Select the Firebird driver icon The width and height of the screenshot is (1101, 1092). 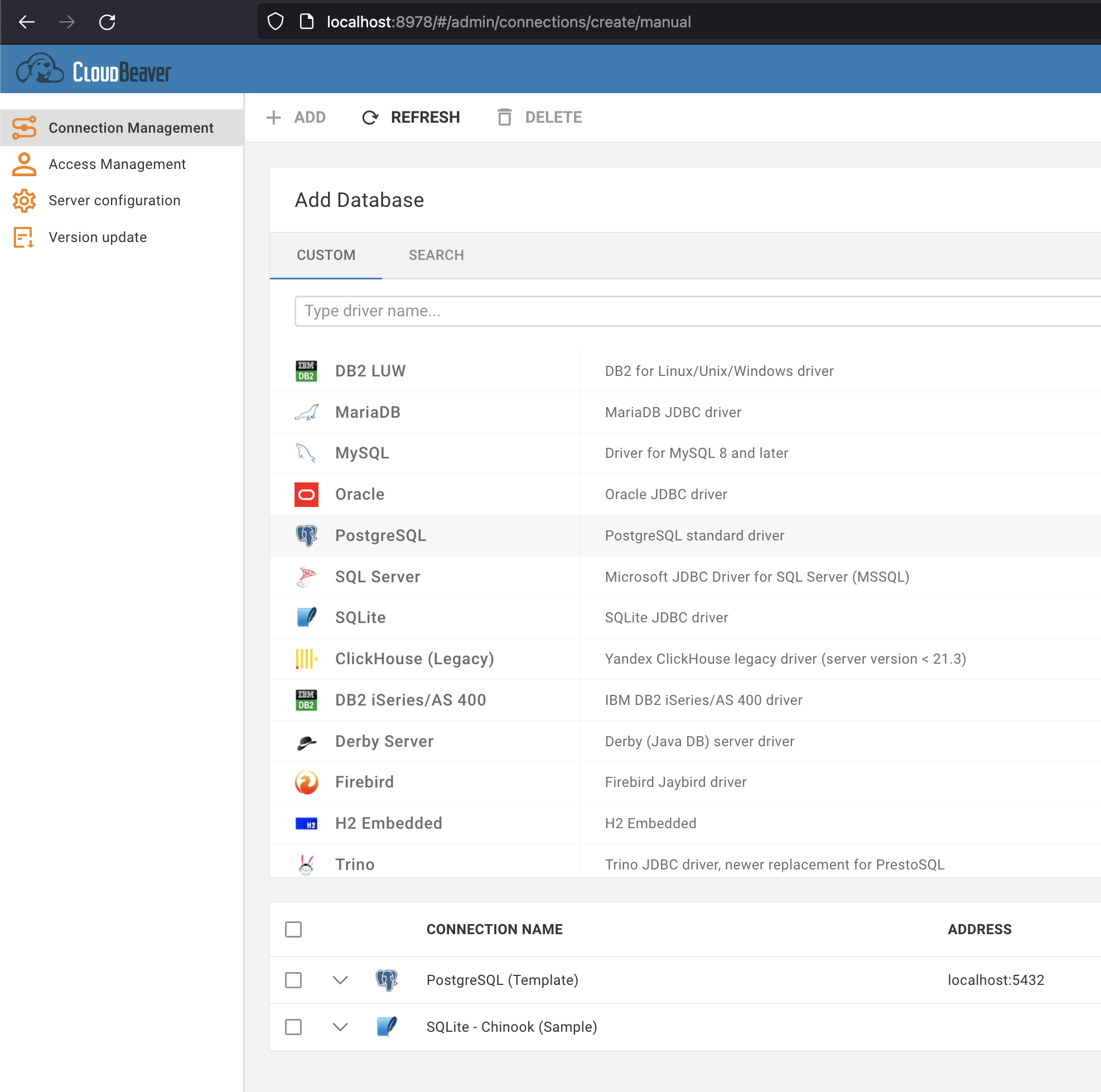pos(306,782)
